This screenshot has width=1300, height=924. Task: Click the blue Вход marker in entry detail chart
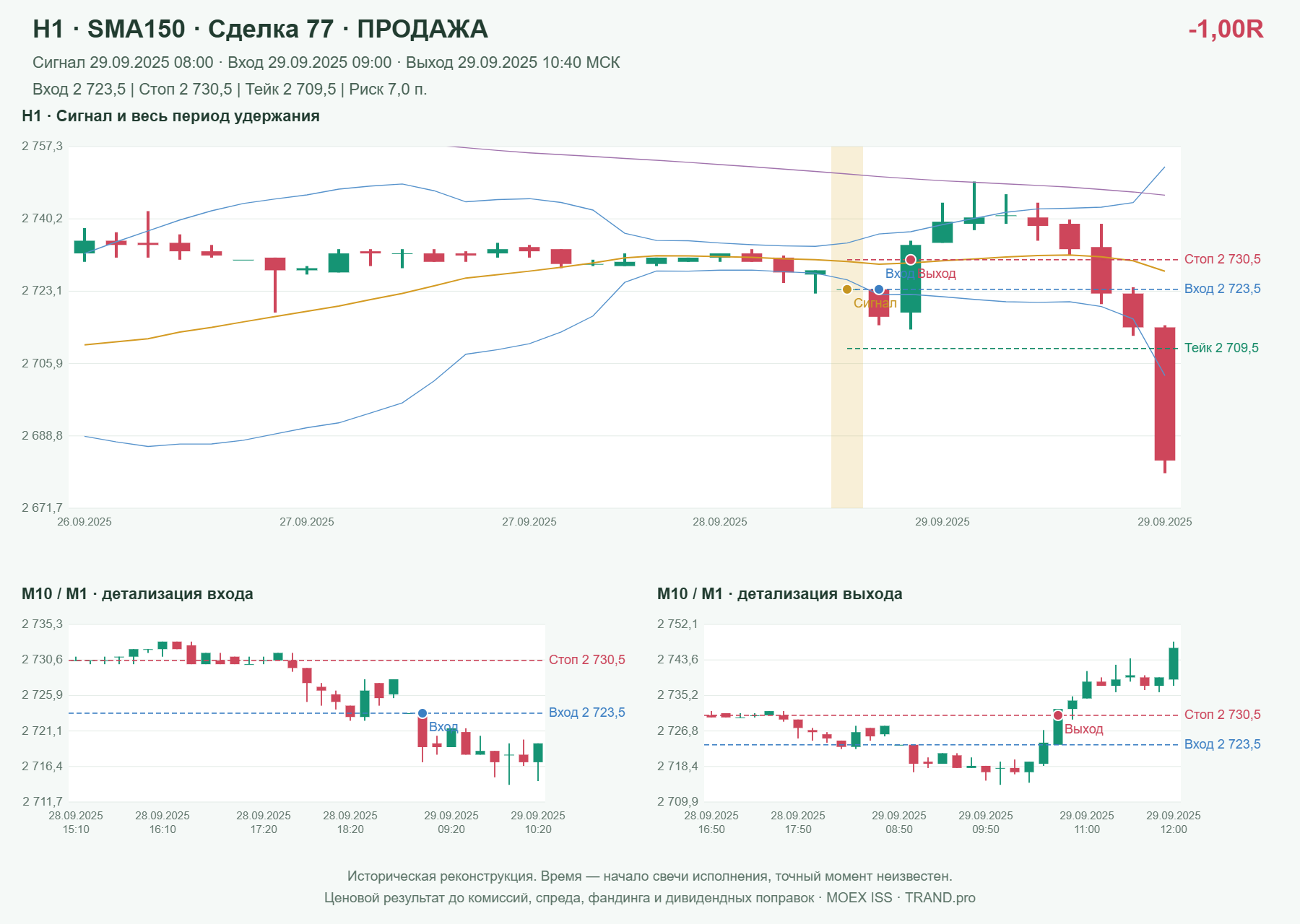point(422,713)
